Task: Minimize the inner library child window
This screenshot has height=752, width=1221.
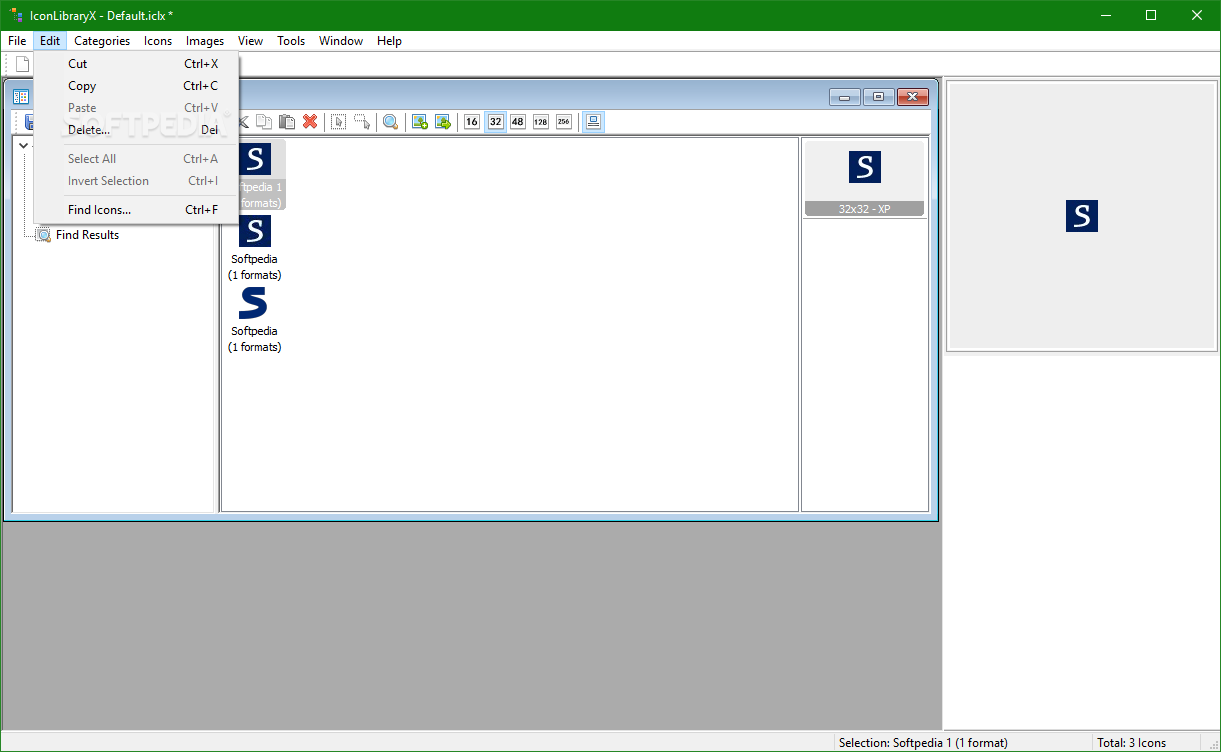Action: 845,97
